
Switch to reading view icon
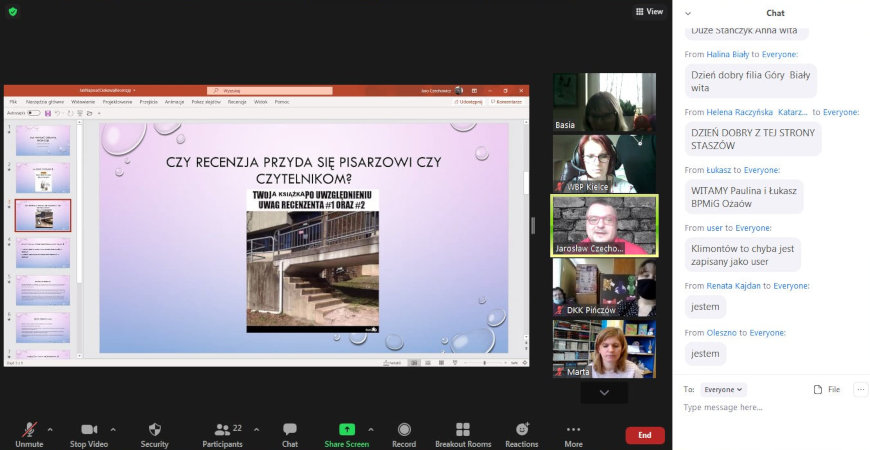441,363
